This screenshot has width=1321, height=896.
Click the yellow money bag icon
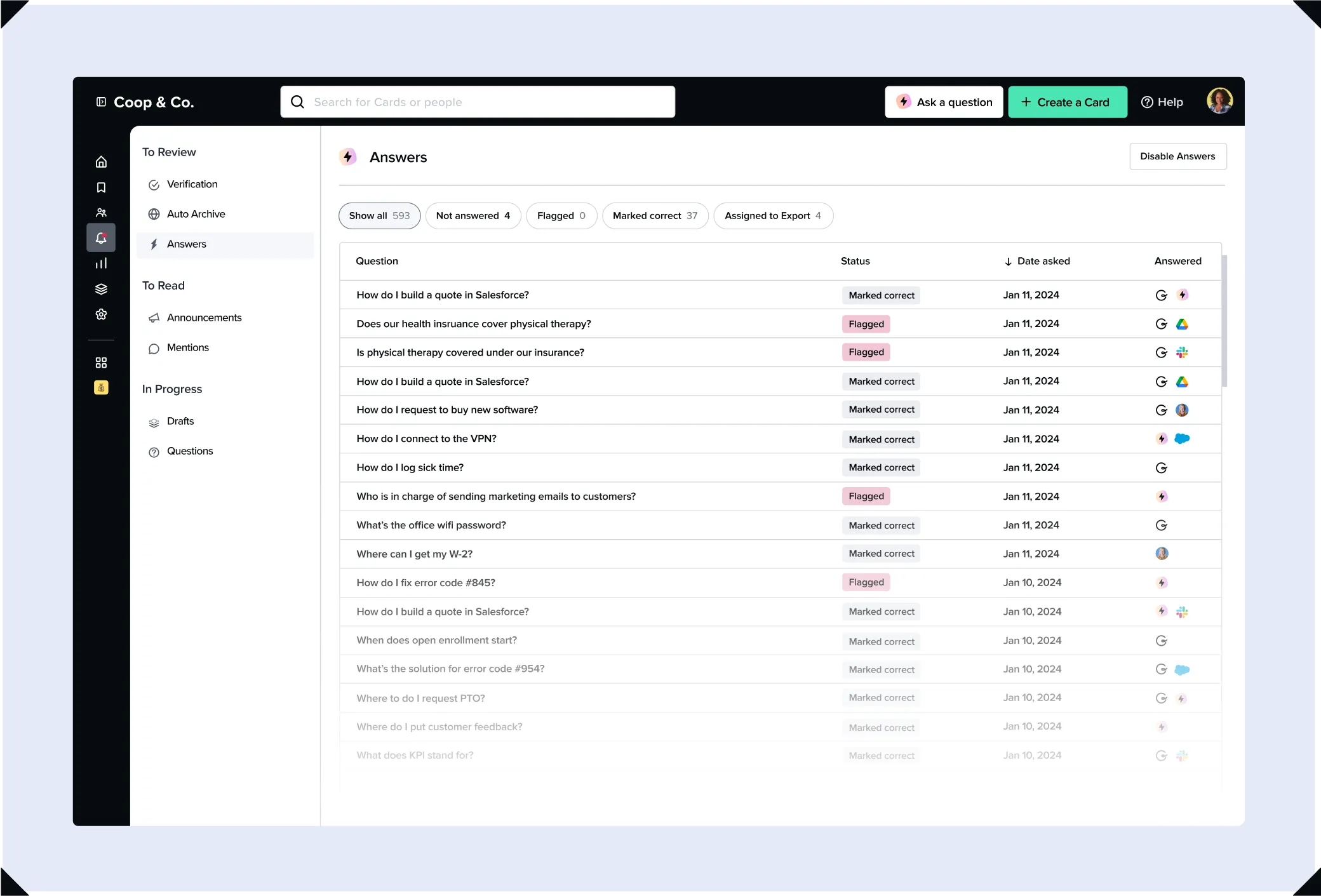coord(101,387)
